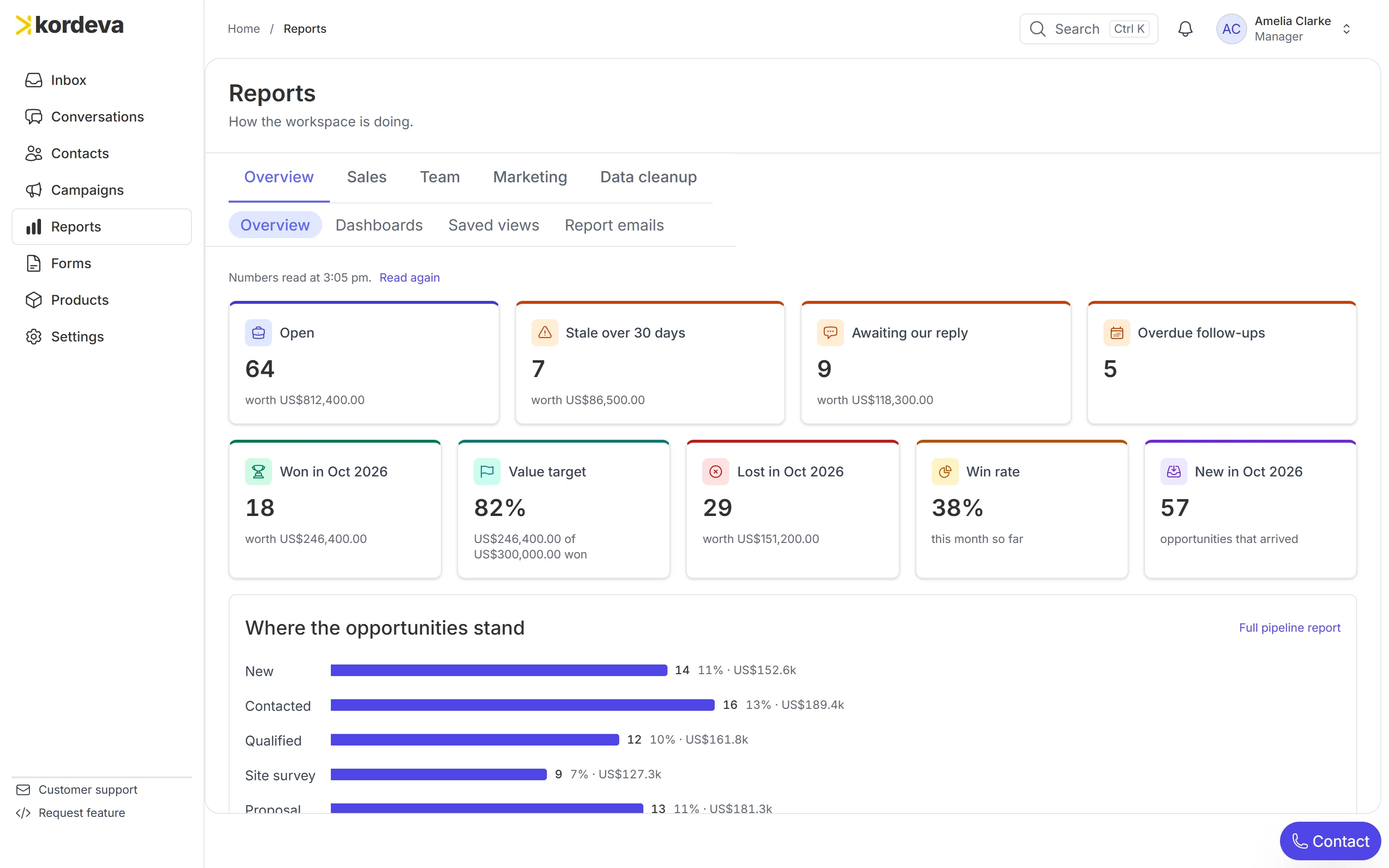Select the Saved views sub-tab
Screen dimensions: 1389x868
click(x=493, y=225)
